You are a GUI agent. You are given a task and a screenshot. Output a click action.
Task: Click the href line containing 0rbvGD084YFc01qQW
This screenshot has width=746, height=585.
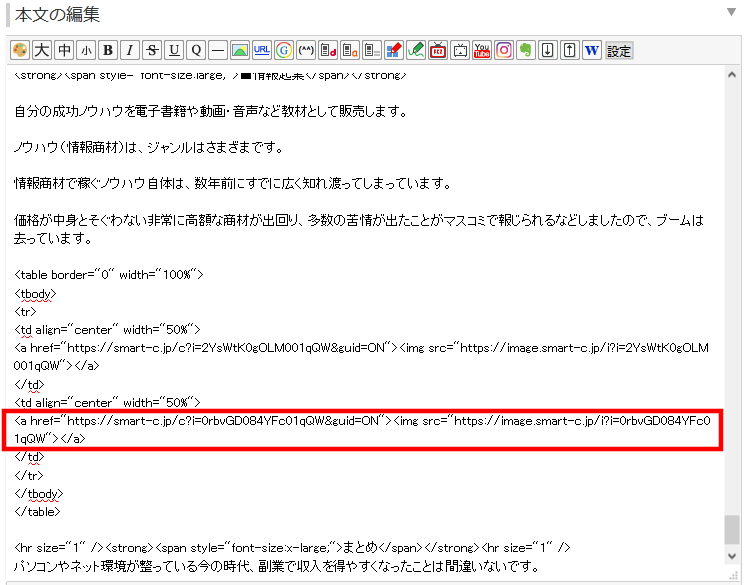coord(362,429)
